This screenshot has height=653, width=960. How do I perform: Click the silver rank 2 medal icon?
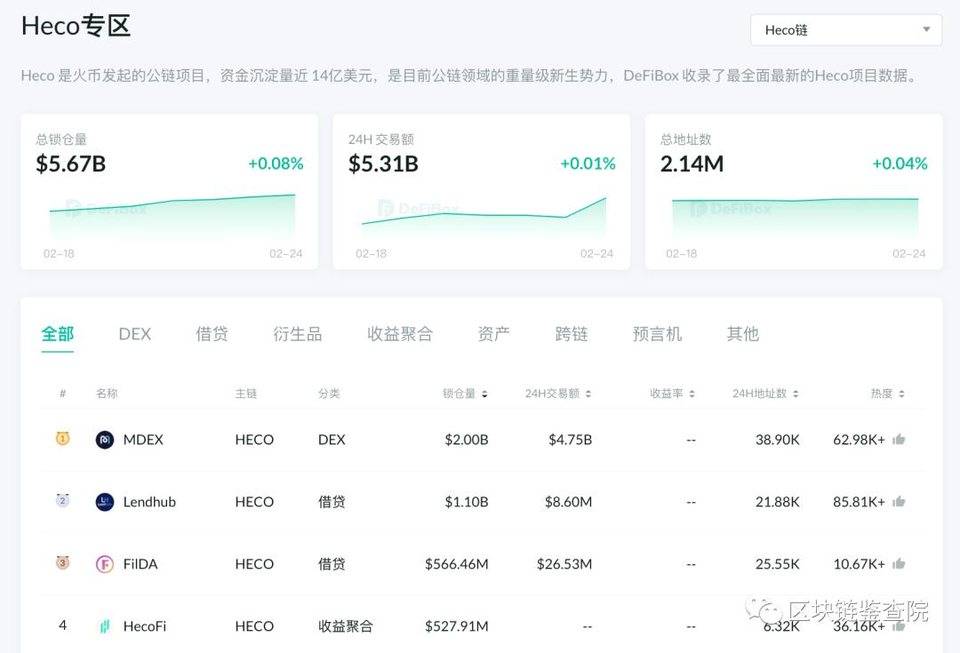[x=62, y=500]
